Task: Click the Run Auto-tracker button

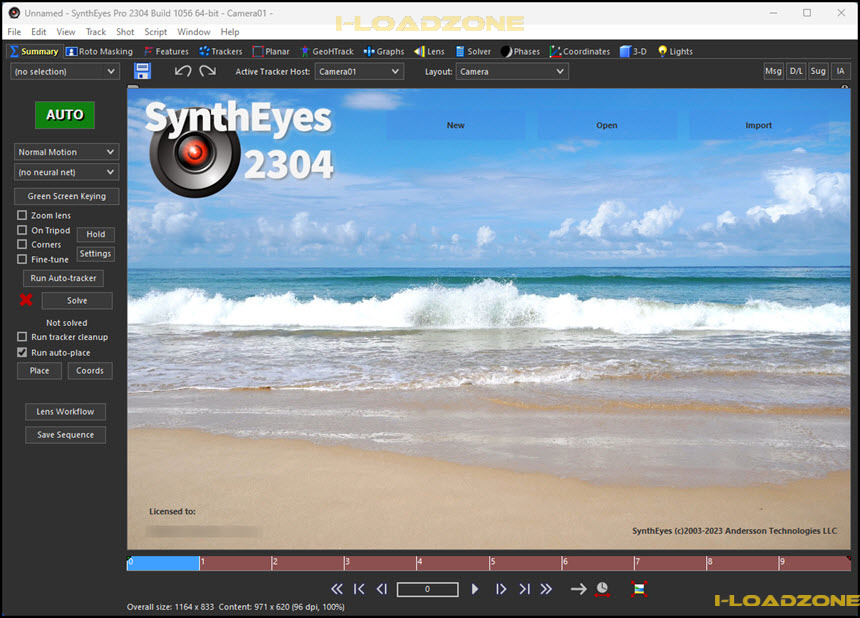Action: point(63,278)
